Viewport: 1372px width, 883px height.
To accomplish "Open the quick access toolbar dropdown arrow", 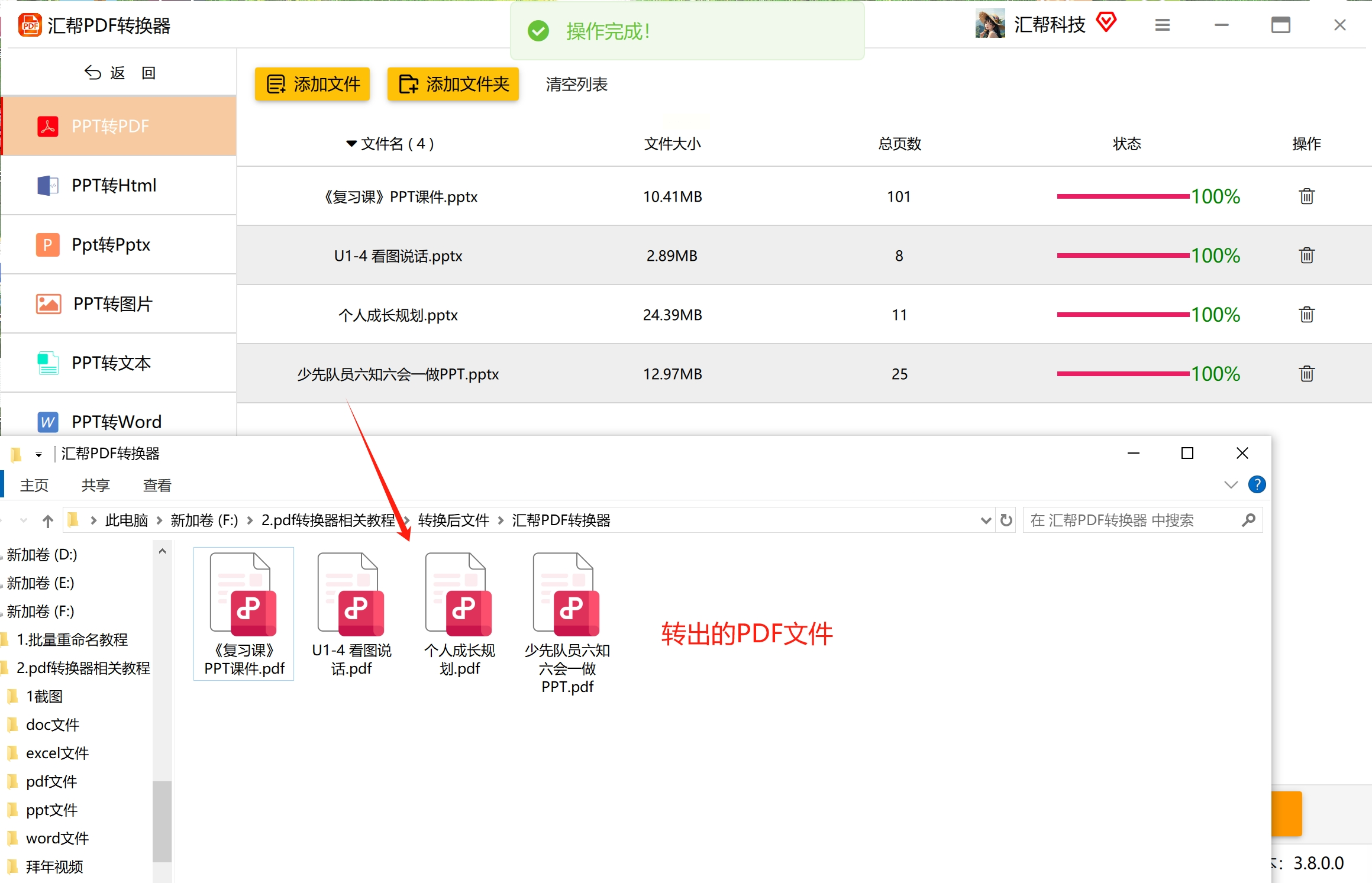I will pyautogui.click(x=38, y=454).
